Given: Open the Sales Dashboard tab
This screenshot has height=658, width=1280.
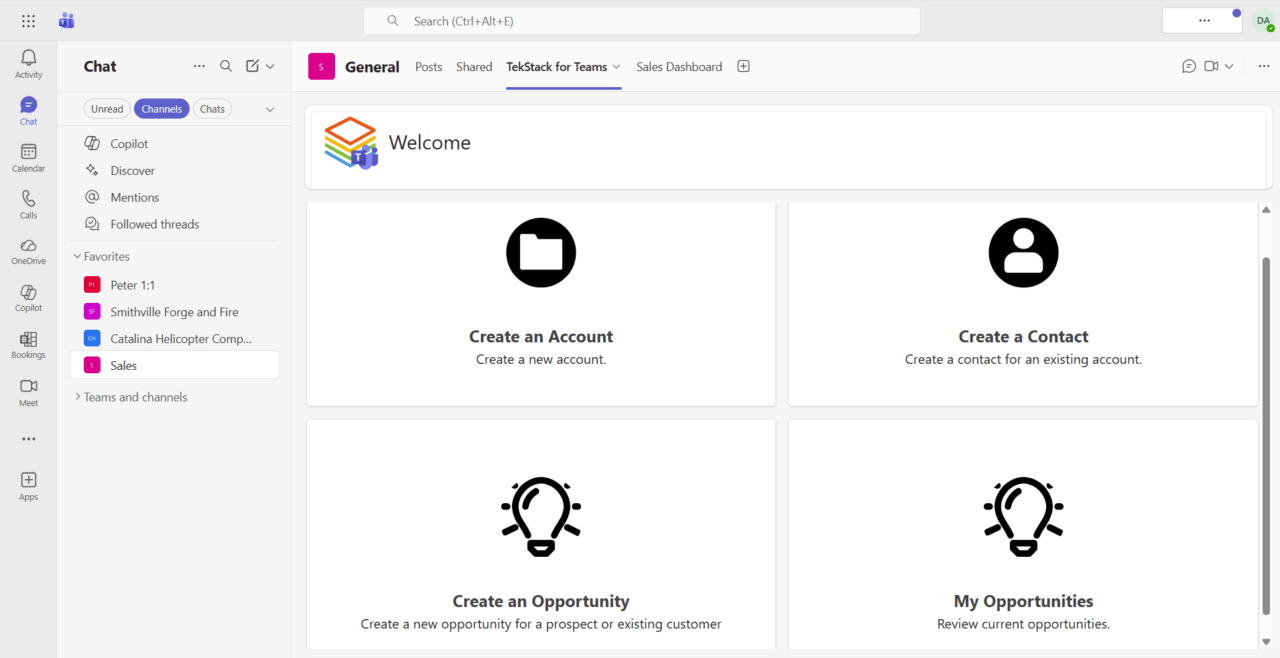Looking at the screenshot, I should (x=679, y=67).
